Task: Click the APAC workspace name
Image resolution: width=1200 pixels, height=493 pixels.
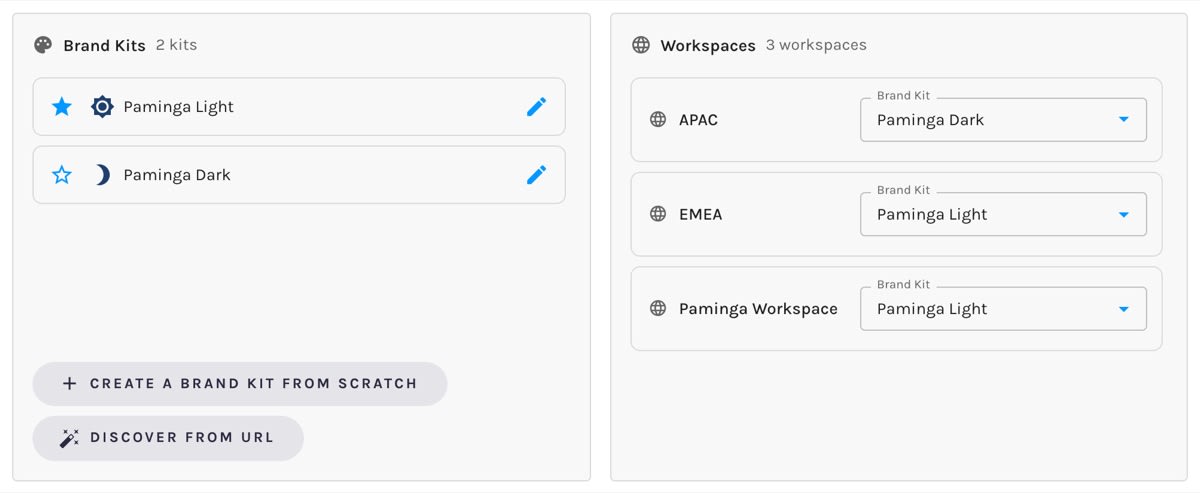Action: [x=698, y=120]
